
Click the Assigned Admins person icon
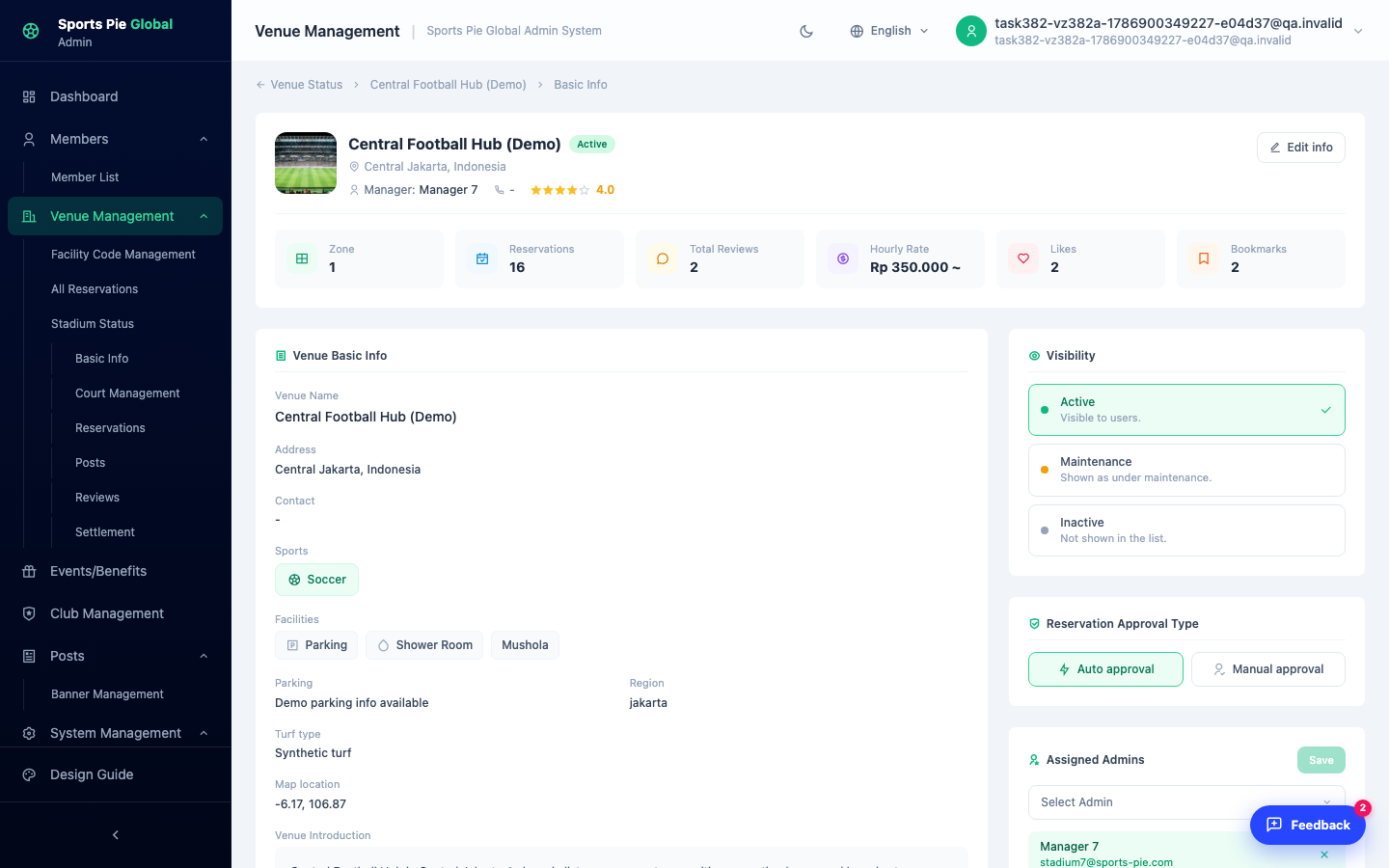pos(1034,760)
